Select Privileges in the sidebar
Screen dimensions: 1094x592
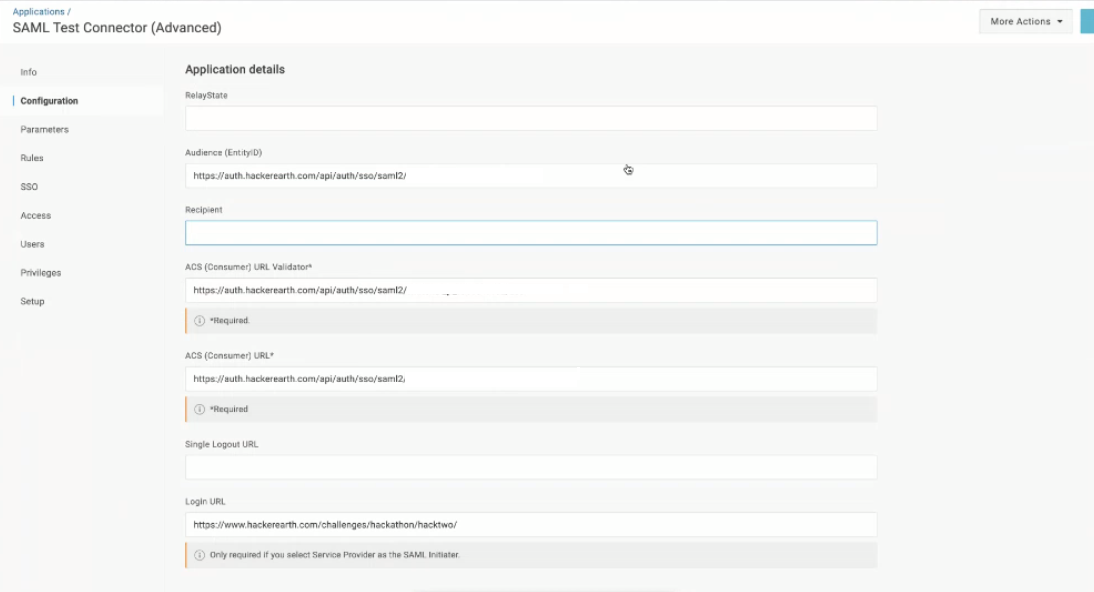coord(40,272)
